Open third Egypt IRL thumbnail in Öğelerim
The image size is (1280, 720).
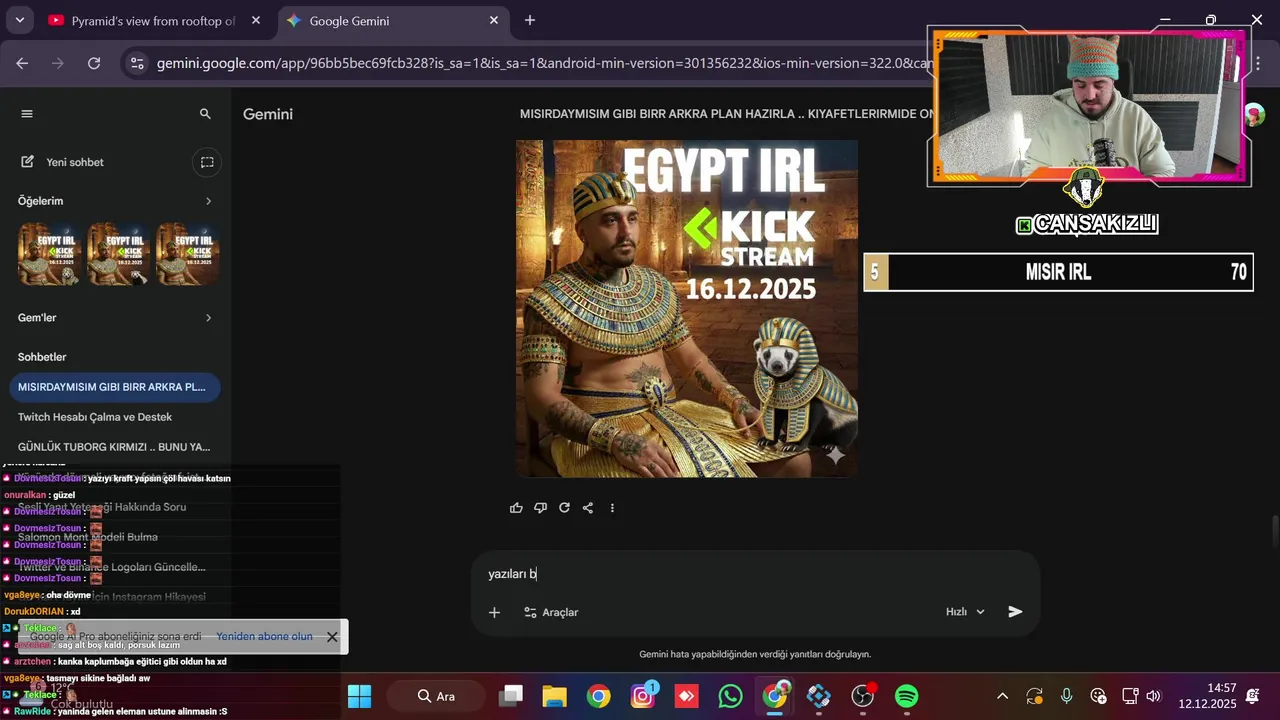coord(188,254)
